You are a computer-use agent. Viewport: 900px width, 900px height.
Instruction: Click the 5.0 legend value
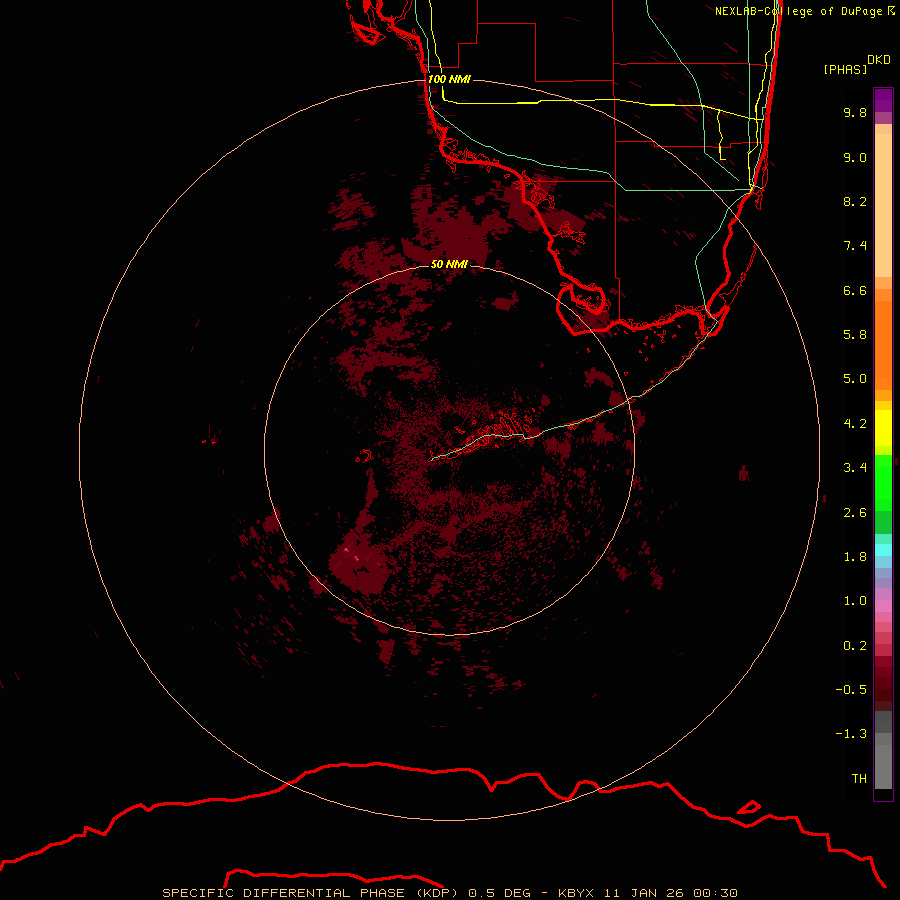[x=855, y=379]
